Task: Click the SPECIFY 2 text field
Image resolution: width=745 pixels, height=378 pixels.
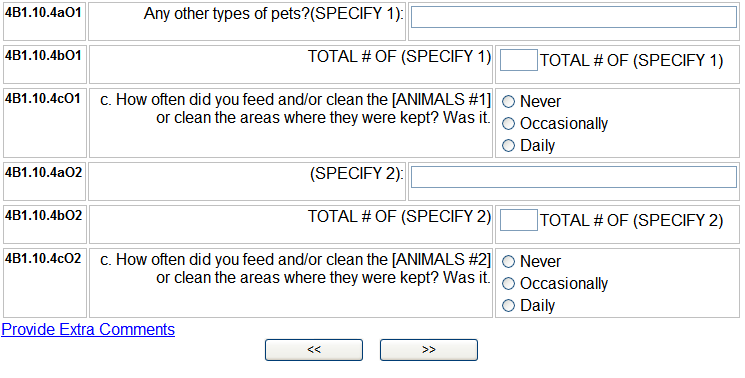Action: (573, 177)
